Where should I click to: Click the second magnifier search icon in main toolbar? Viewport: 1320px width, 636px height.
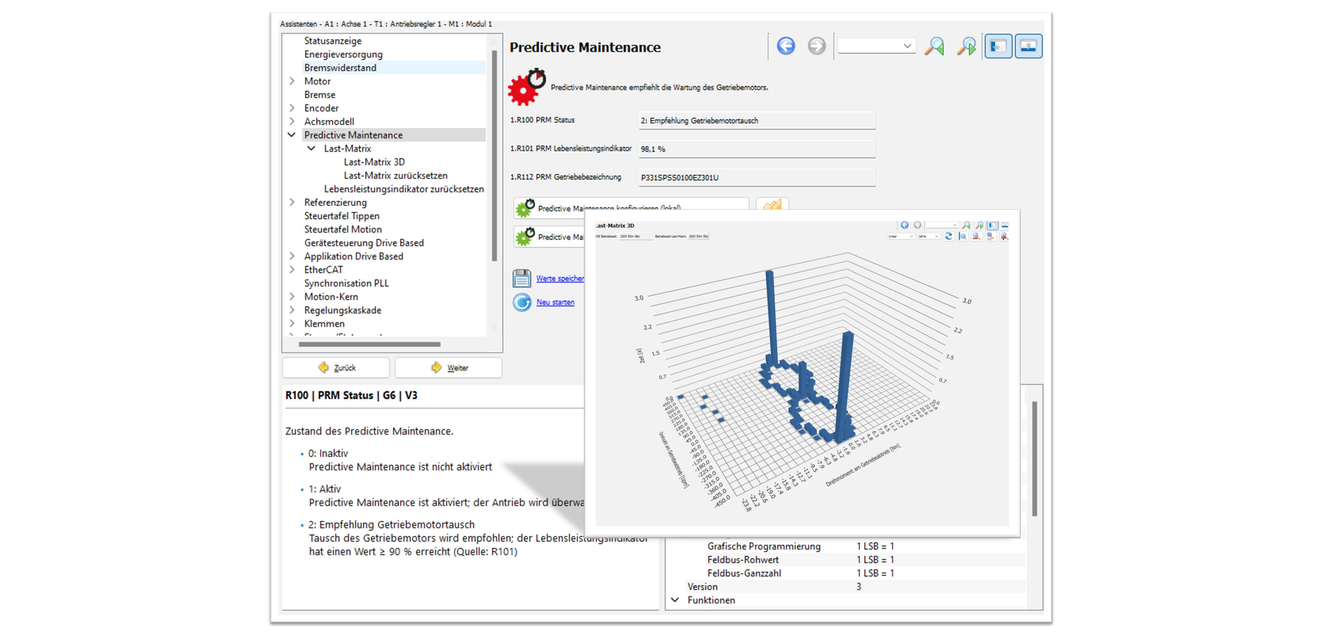click(966, 46)
